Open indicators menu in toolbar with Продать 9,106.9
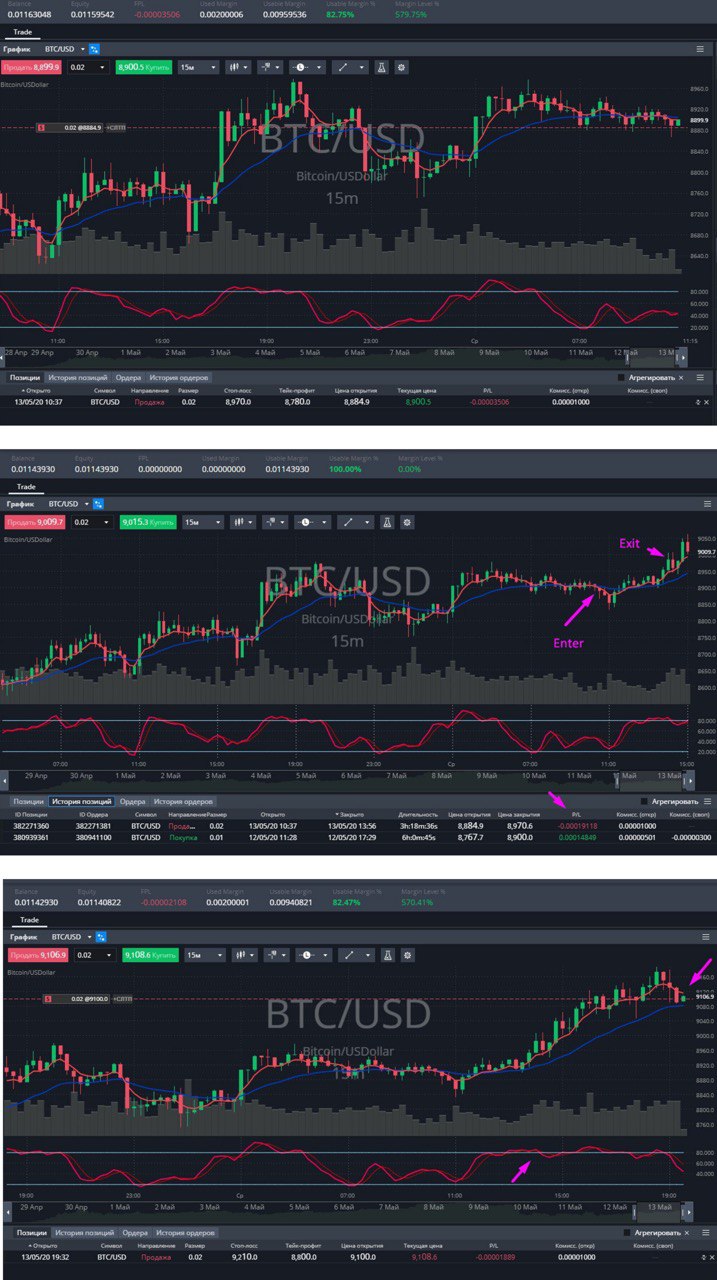The height and width of the screenshot is (1280, 717). (x=278, y=955)
